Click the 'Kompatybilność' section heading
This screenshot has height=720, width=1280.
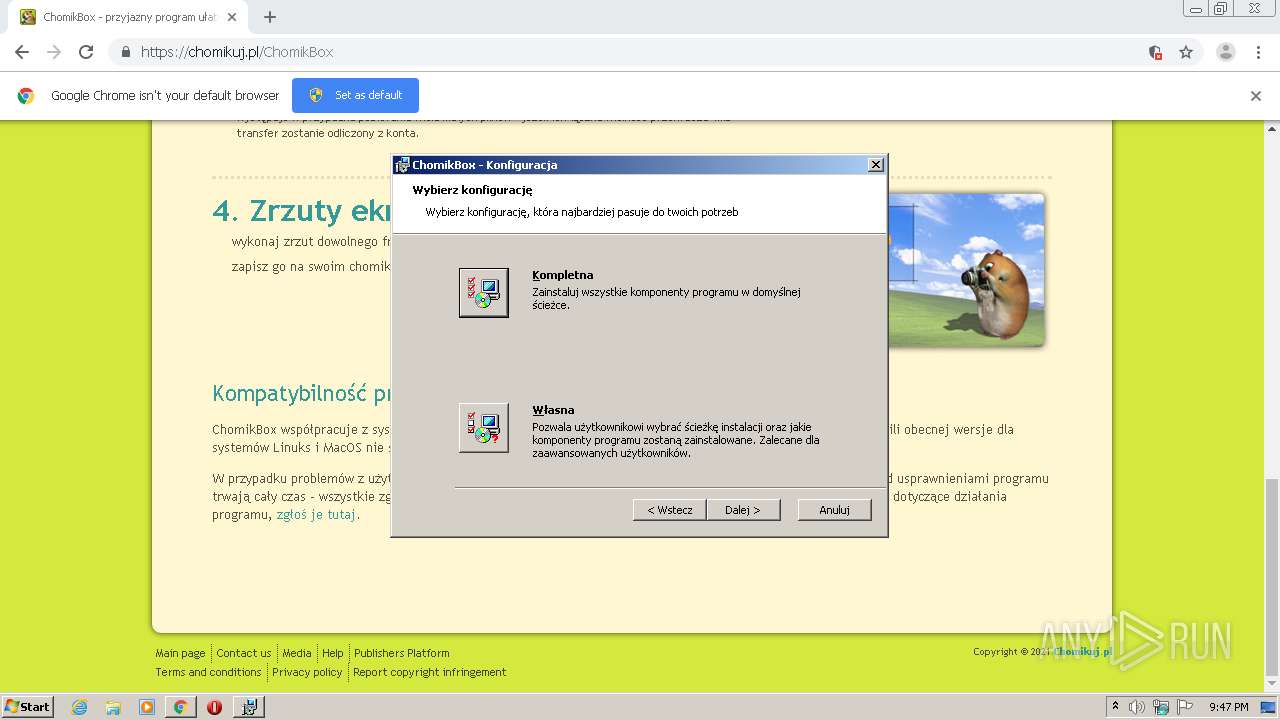pyautogui.click(x=301, y=394)
